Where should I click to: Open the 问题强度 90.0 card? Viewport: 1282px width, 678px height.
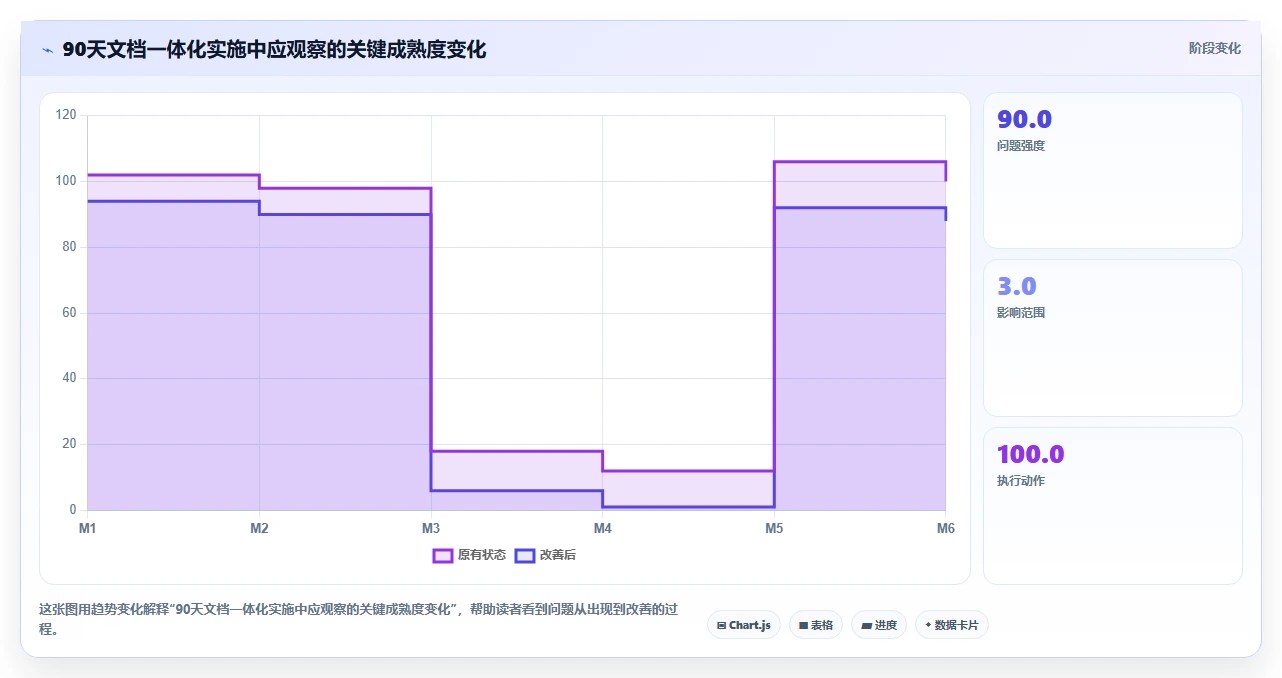tap(1113, 170)
